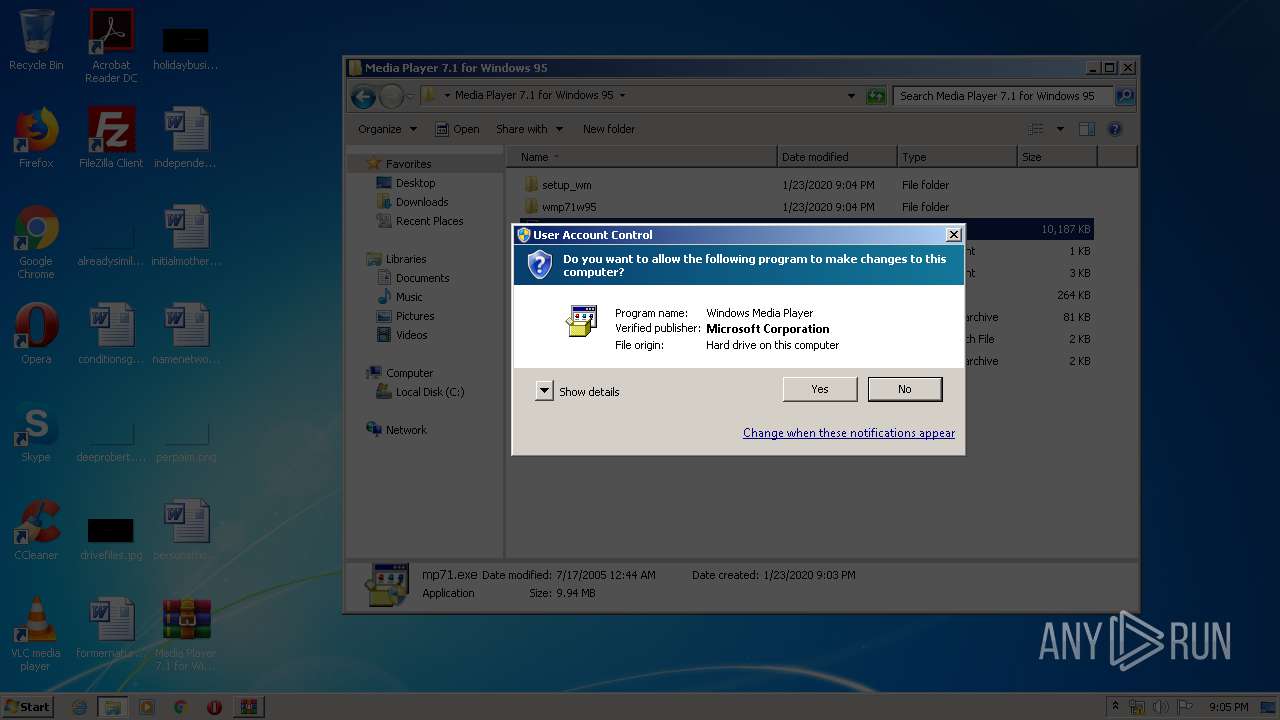The image size is (1280, 720).
Task: Click Explorer Back arrow button
Action: coord(363,96)
